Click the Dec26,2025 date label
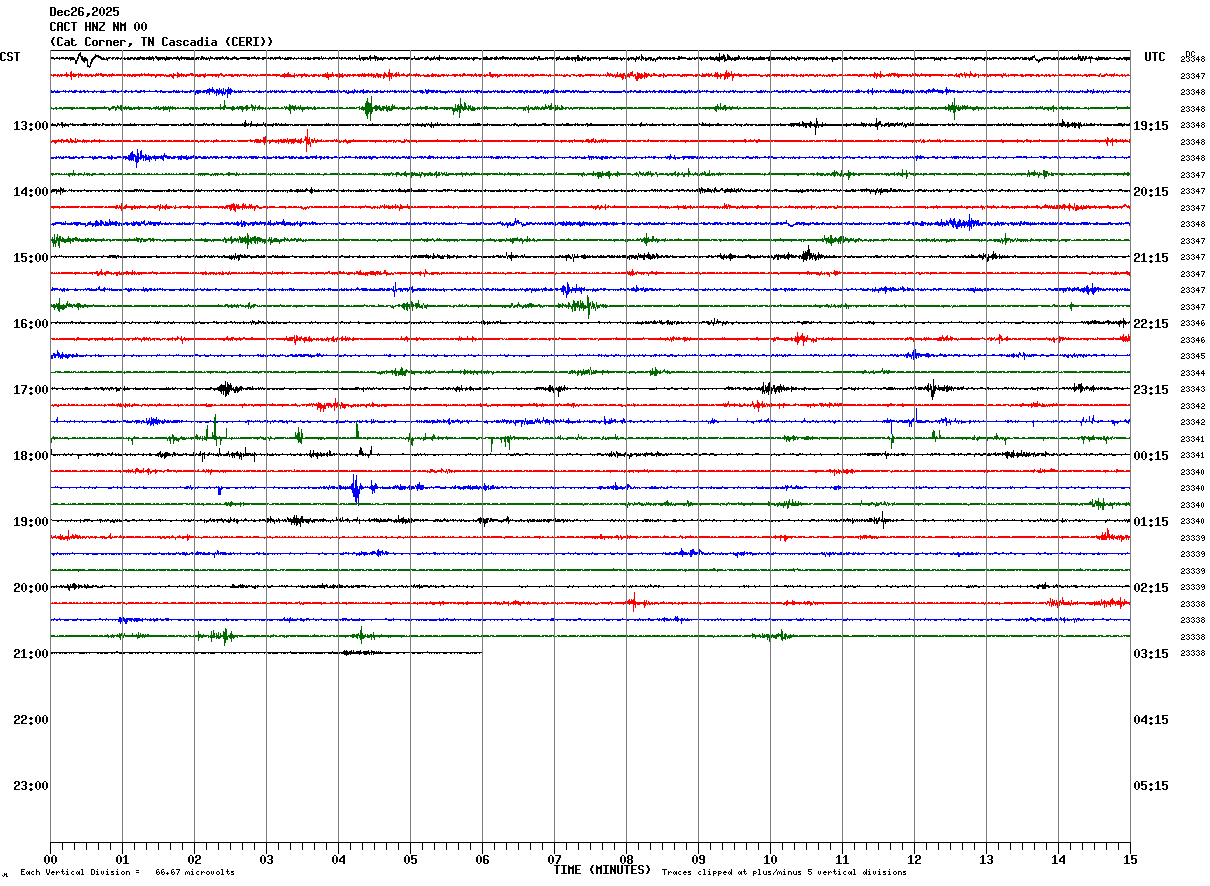 [x=84, y=12]
